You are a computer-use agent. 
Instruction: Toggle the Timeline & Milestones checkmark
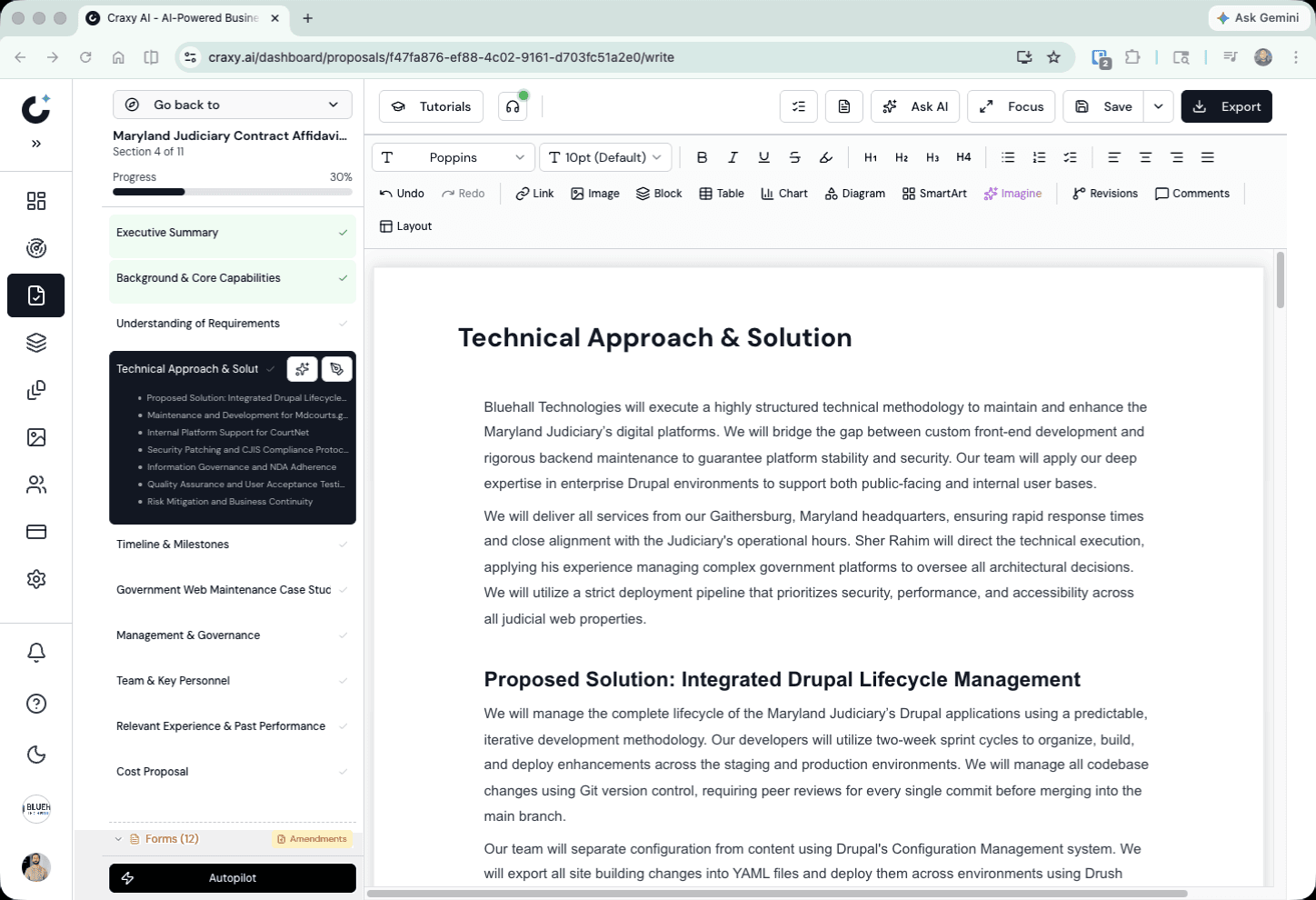tap(343, 545)
